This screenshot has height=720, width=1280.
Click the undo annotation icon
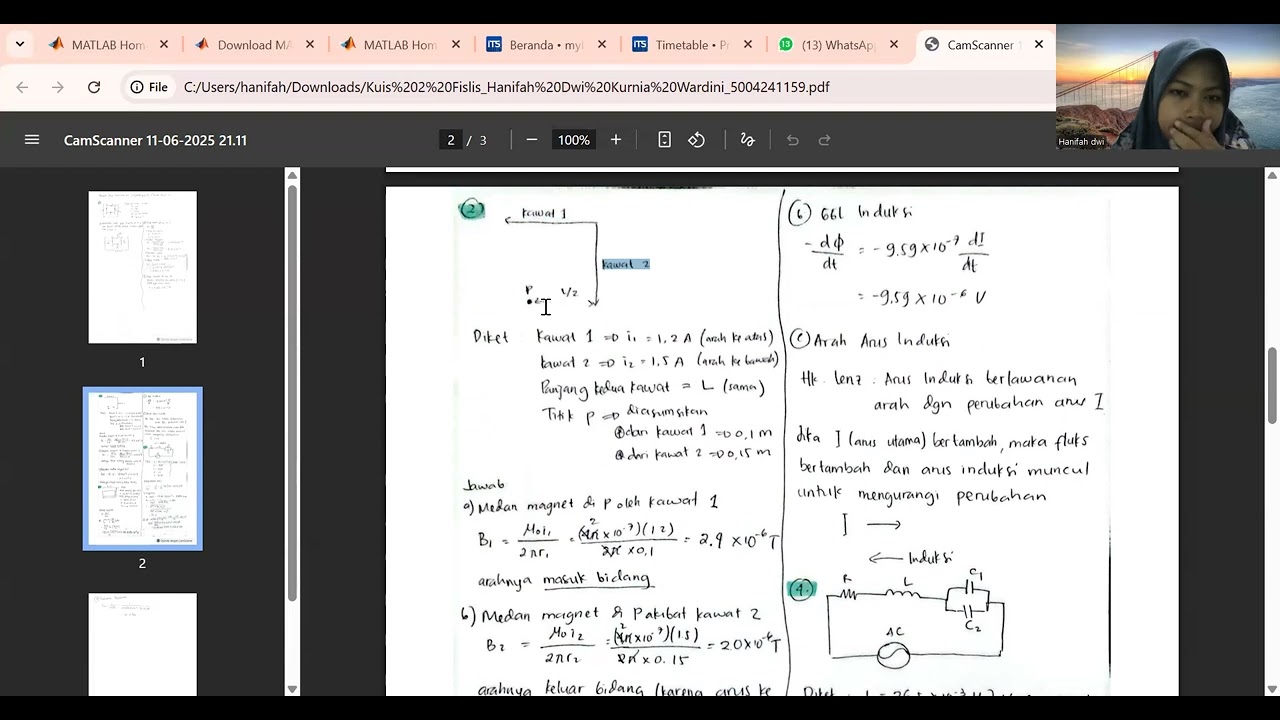[x=793, y=140]
